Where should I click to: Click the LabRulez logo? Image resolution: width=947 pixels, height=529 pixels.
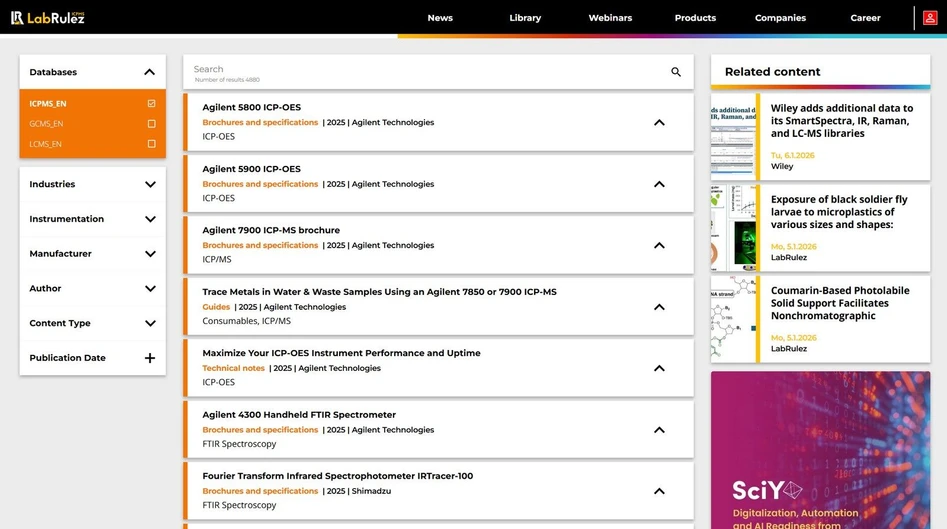[48, 18]
